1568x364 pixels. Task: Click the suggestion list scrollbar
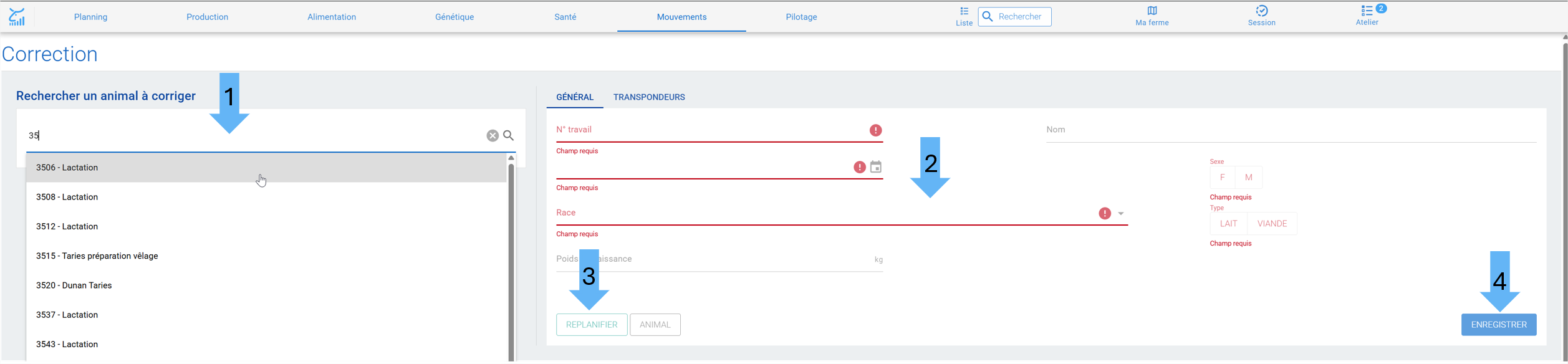tap(511, 262)
